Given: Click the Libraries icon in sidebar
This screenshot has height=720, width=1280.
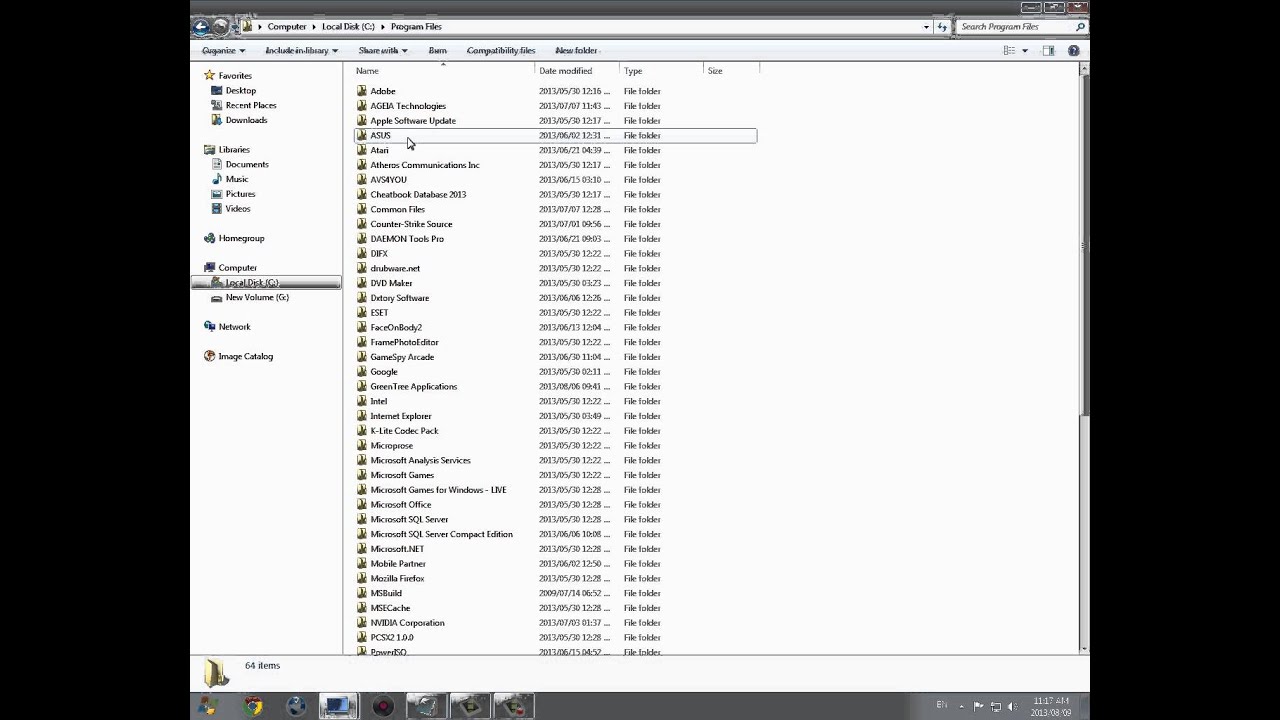Looking at the screenshot, I should pos(209,149).
